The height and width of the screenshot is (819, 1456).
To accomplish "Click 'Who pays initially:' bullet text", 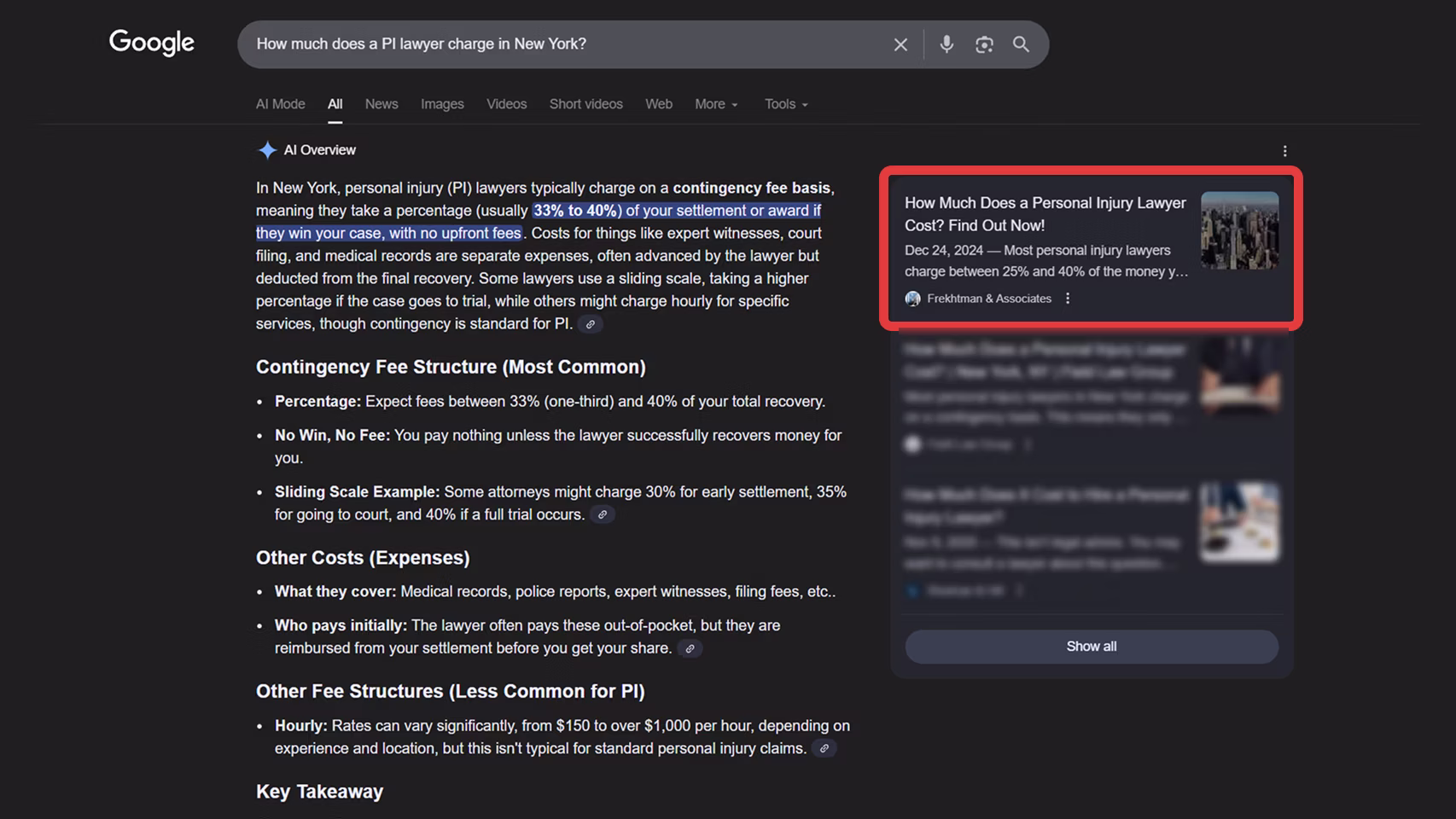I will click(x=341, y=625).
